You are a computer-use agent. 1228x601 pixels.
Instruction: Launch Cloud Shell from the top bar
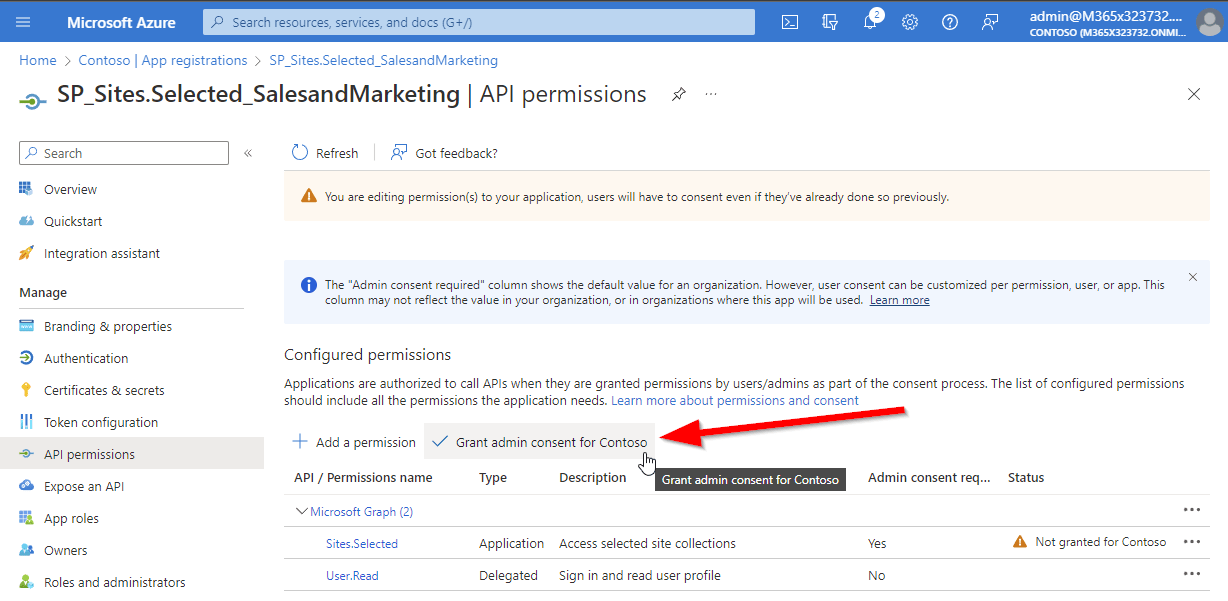tap(790, 22)
